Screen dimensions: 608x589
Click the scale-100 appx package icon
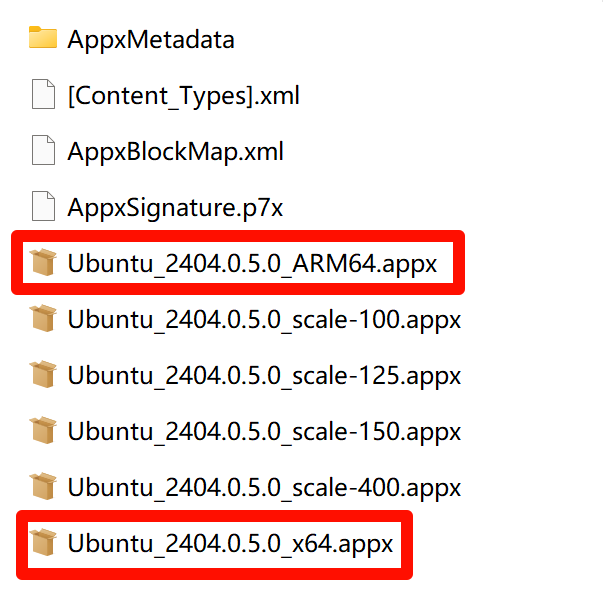coord(43,320)
